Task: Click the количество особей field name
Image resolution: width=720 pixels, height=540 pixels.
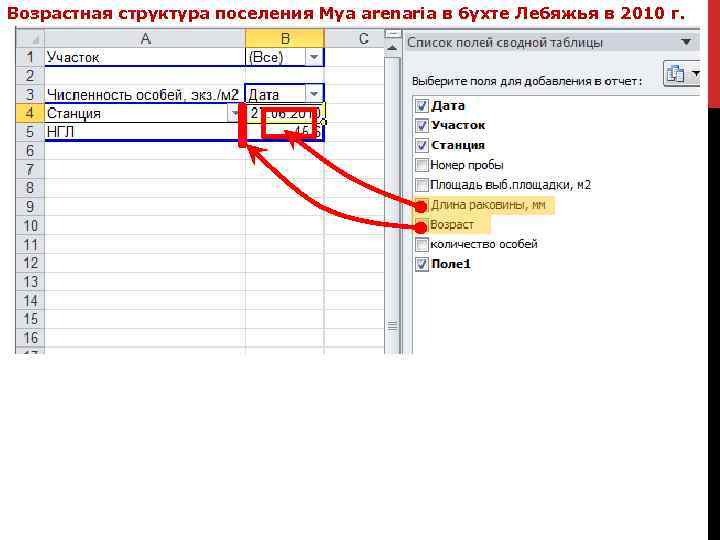Action: (484, 244)
